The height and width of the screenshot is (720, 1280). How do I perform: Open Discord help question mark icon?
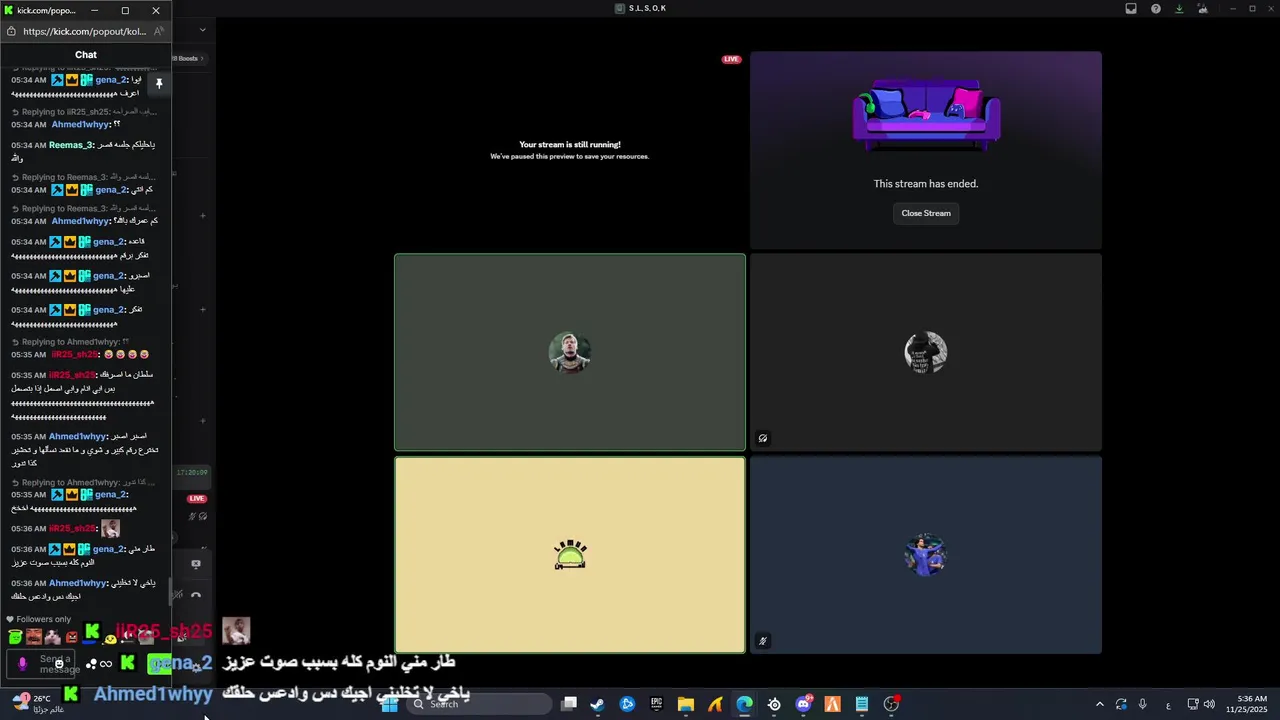pos(1156,9)
